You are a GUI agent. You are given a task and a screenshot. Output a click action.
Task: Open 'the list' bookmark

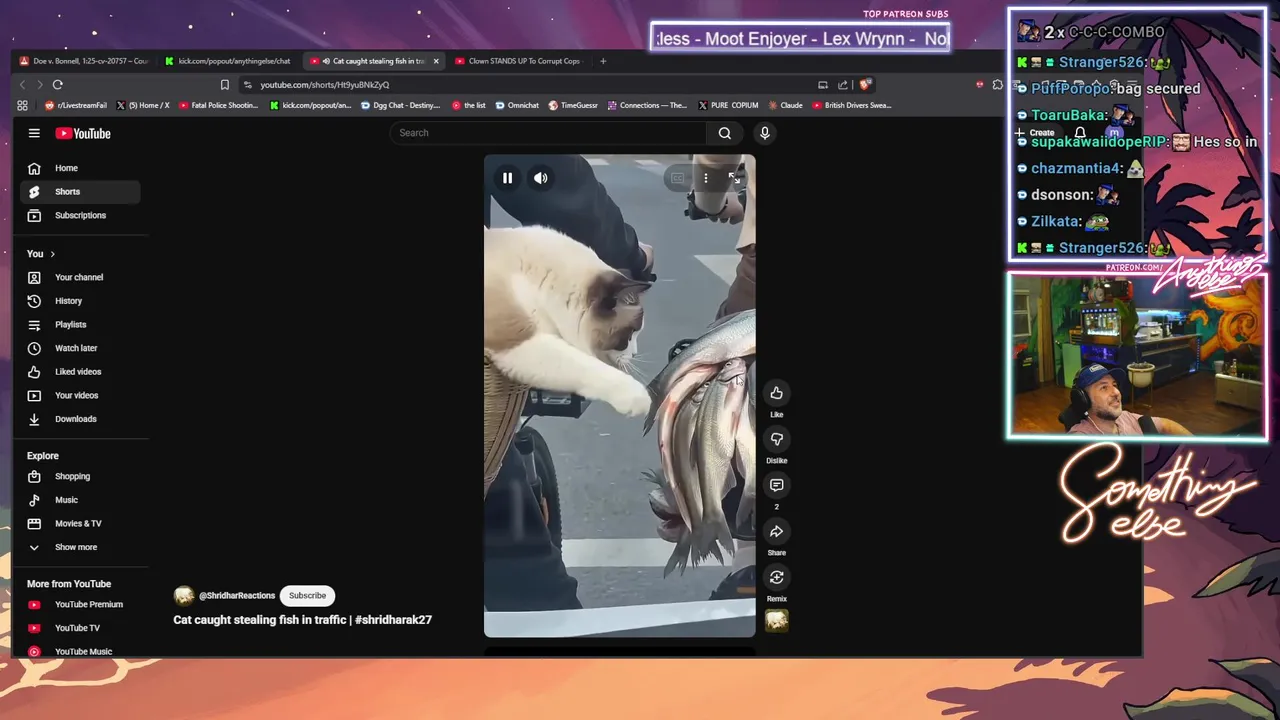(x=469, y=105)
